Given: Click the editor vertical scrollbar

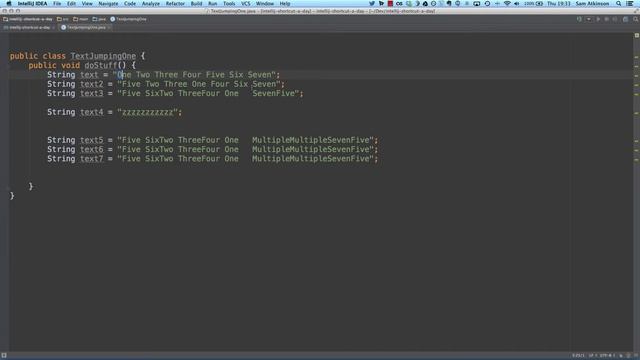Looking at the screenshot, I should 636,192.
